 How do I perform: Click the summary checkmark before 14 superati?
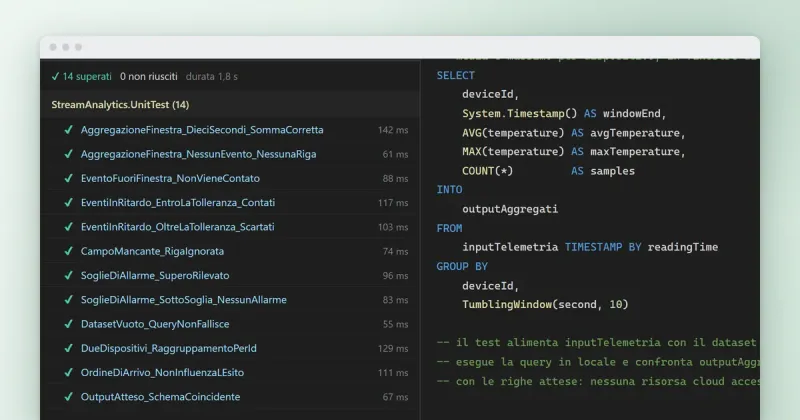[55, 77]
